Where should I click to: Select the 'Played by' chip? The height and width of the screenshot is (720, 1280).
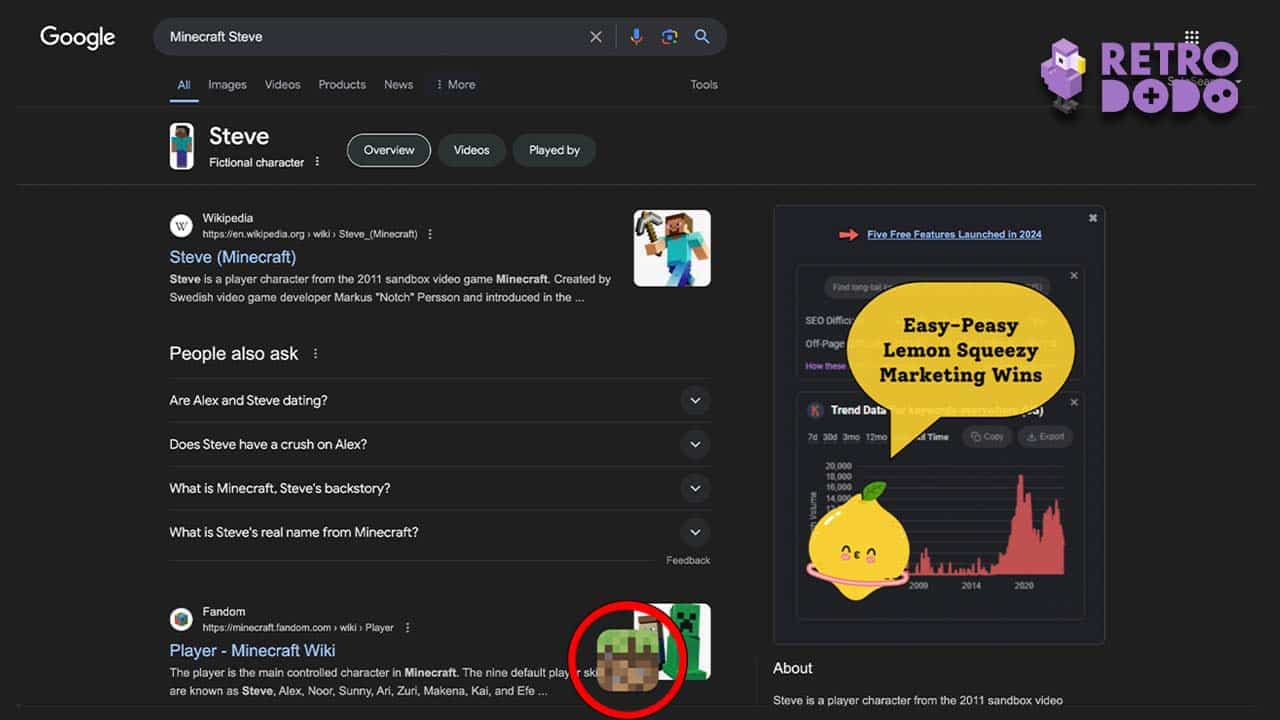554,150
